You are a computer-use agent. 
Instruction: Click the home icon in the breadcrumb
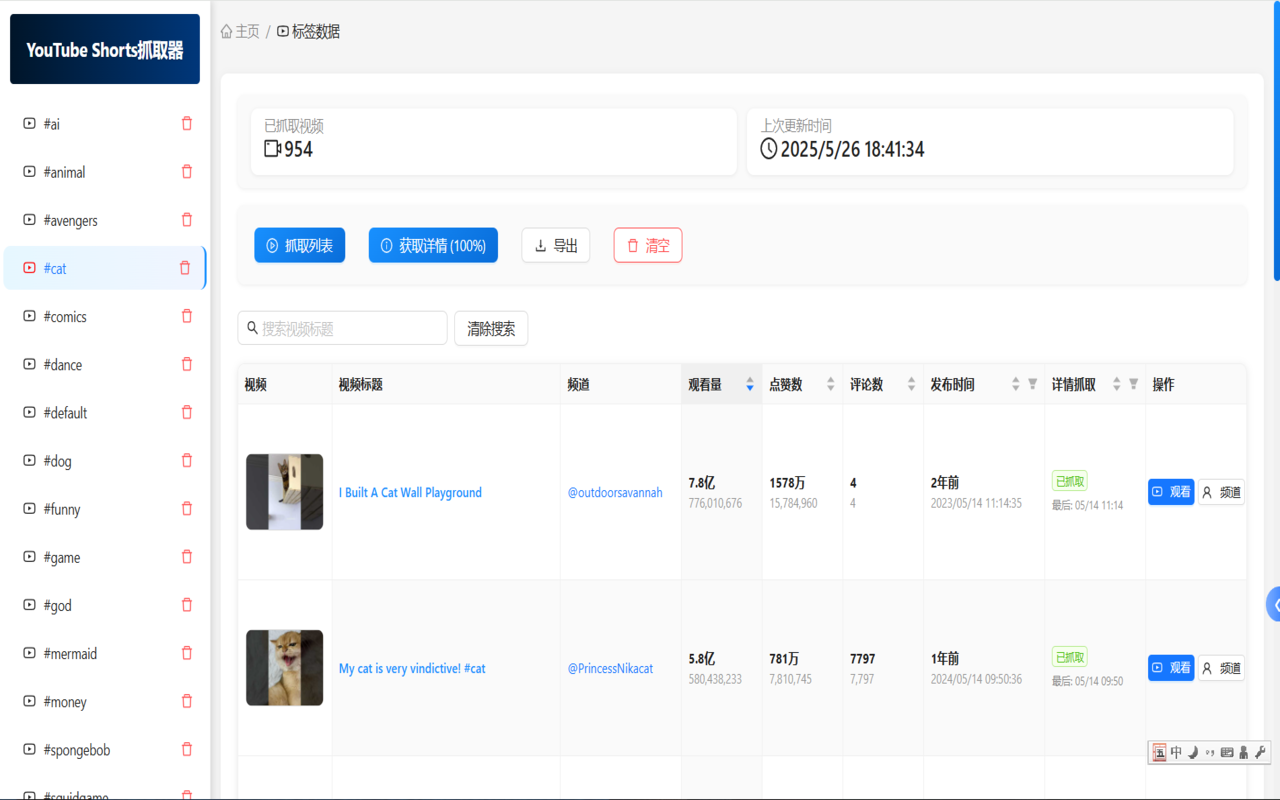(x=228, y=31)
